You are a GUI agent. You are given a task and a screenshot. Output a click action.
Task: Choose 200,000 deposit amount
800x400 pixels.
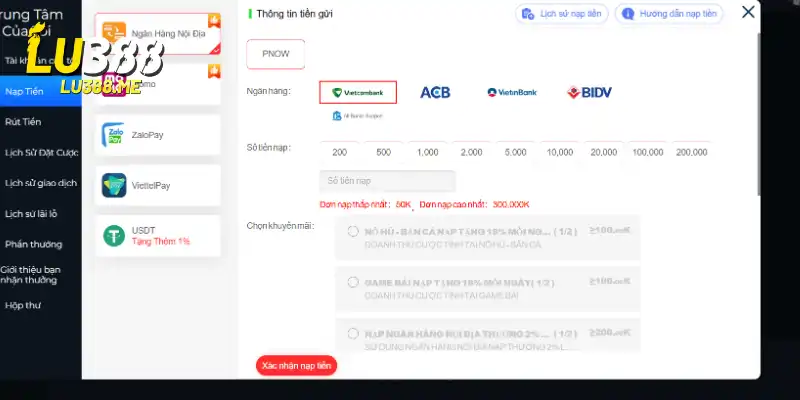(691, 152)
